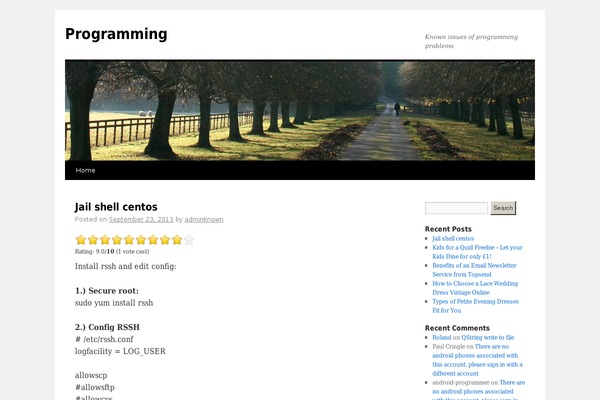This screenshot has width=600, height=400.
Task: Rate the post with the first star
Action: (81, 240)
